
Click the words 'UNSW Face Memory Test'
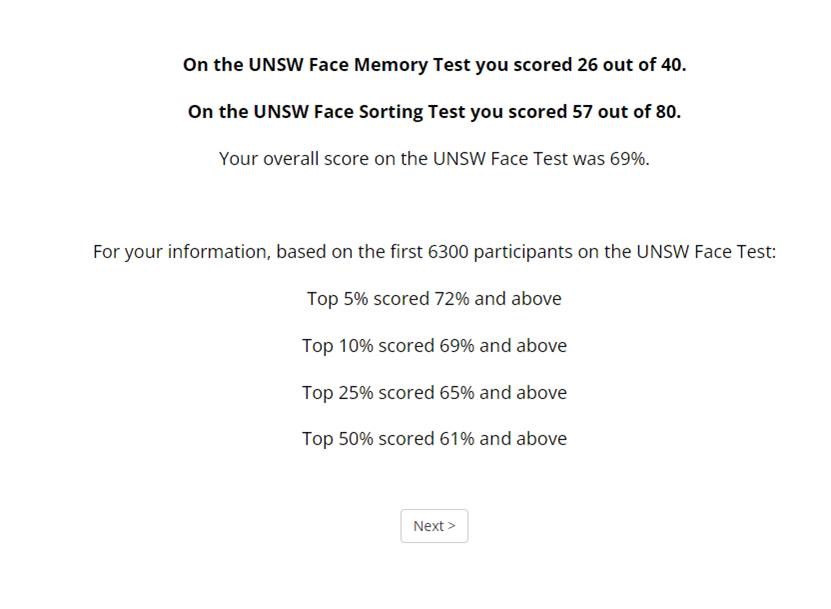[359, 65]
